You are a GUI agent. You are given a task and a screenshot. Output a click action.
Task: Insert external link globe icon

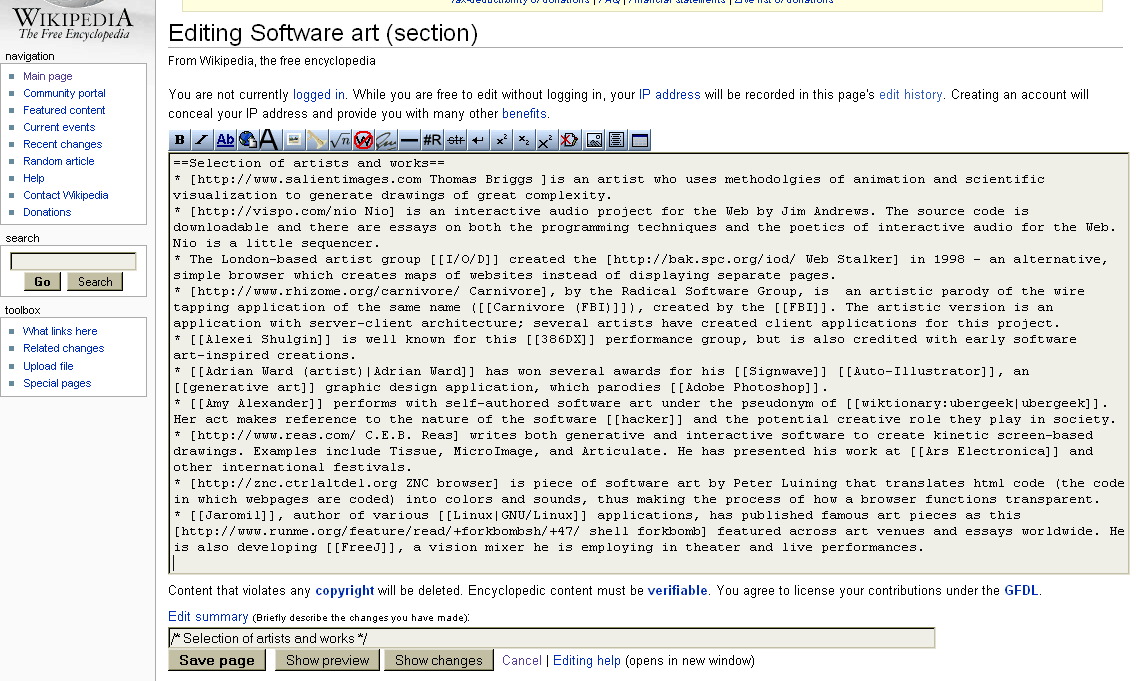(248, 140)
